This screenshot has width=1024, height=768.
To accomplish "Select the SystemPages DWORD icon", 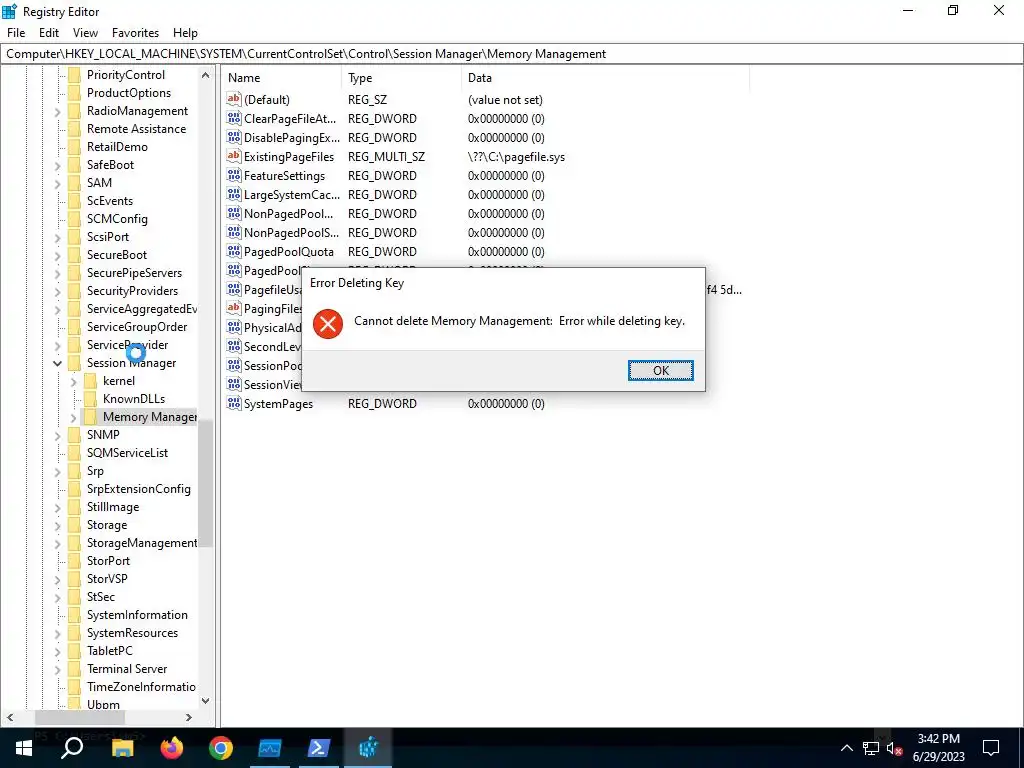I will tap(234, 403).
